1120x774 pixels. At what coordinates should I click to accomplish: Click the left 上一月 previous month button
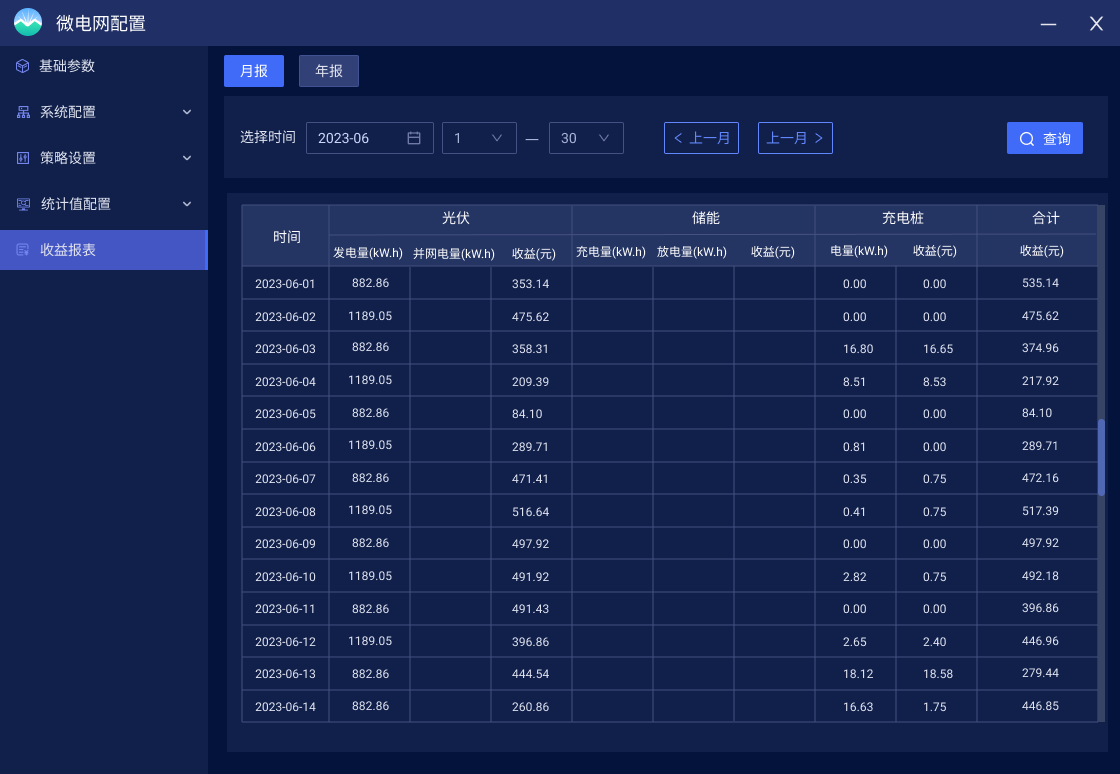[701, 138]
